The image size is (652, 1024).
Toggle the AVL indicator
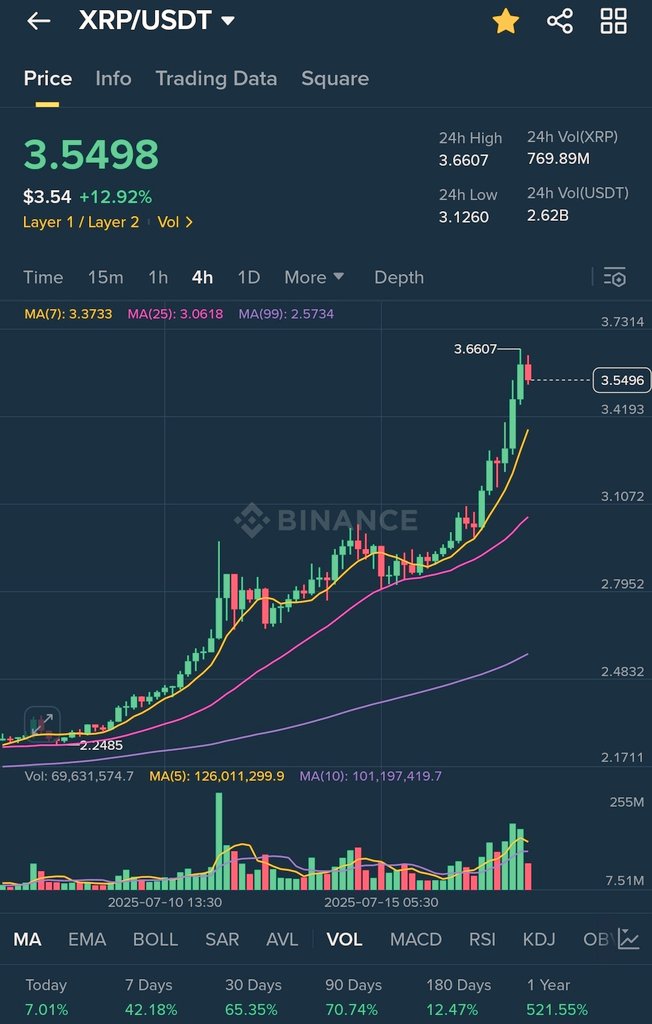click(x=282, y=939)
